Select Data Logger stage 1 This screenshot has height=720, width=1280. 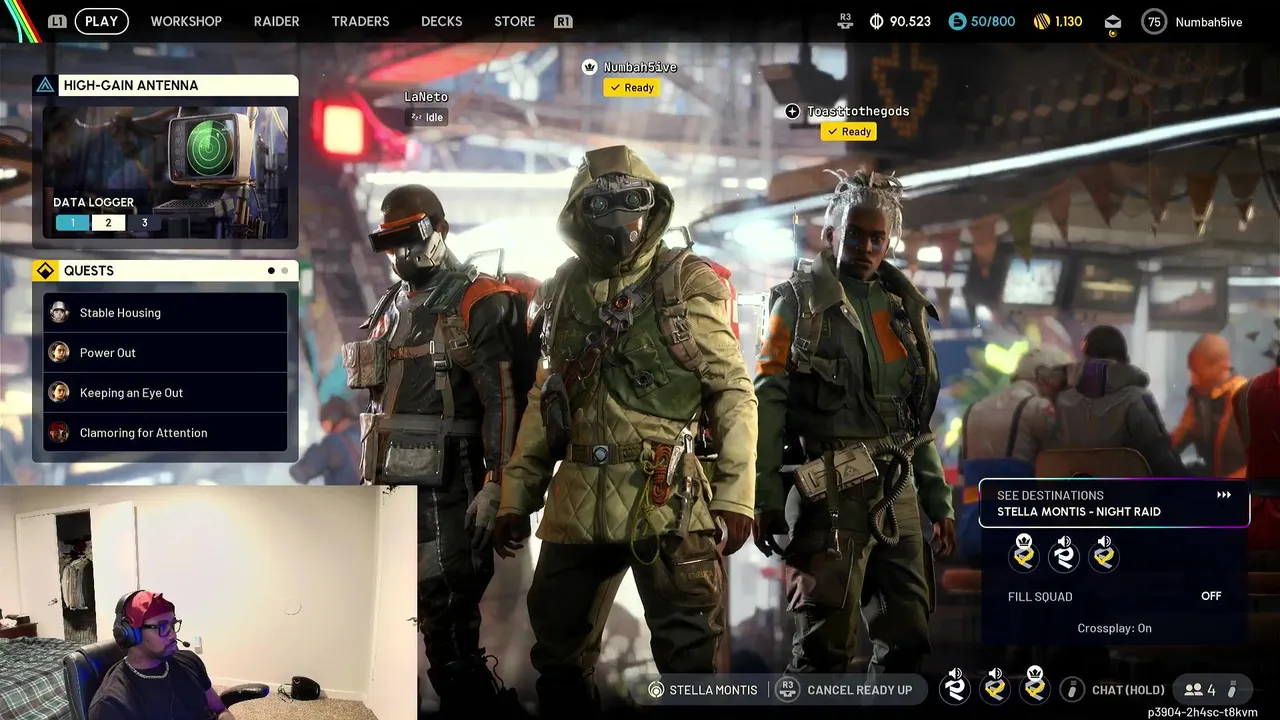pos(72,223)
